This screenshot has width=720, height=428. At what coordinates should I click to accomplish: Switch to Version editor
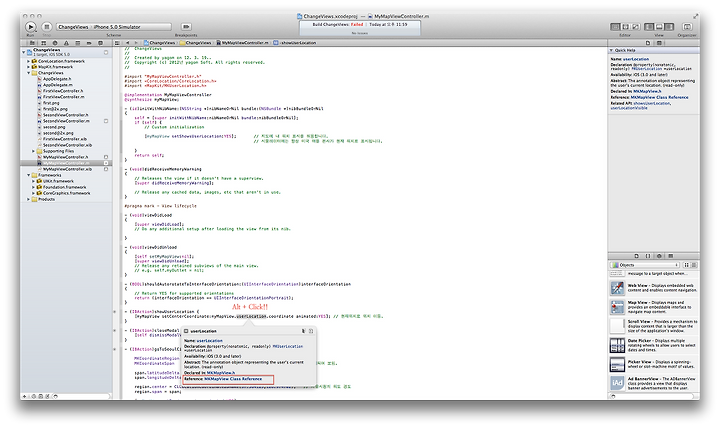click(x=636, y=27)
